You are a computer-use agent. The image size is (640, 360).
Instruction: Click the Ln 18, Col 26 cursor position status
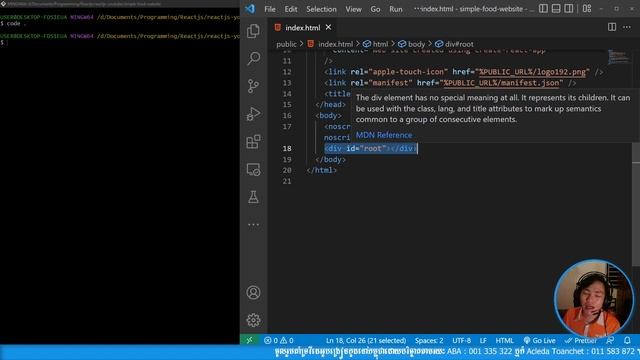point(366,340)
